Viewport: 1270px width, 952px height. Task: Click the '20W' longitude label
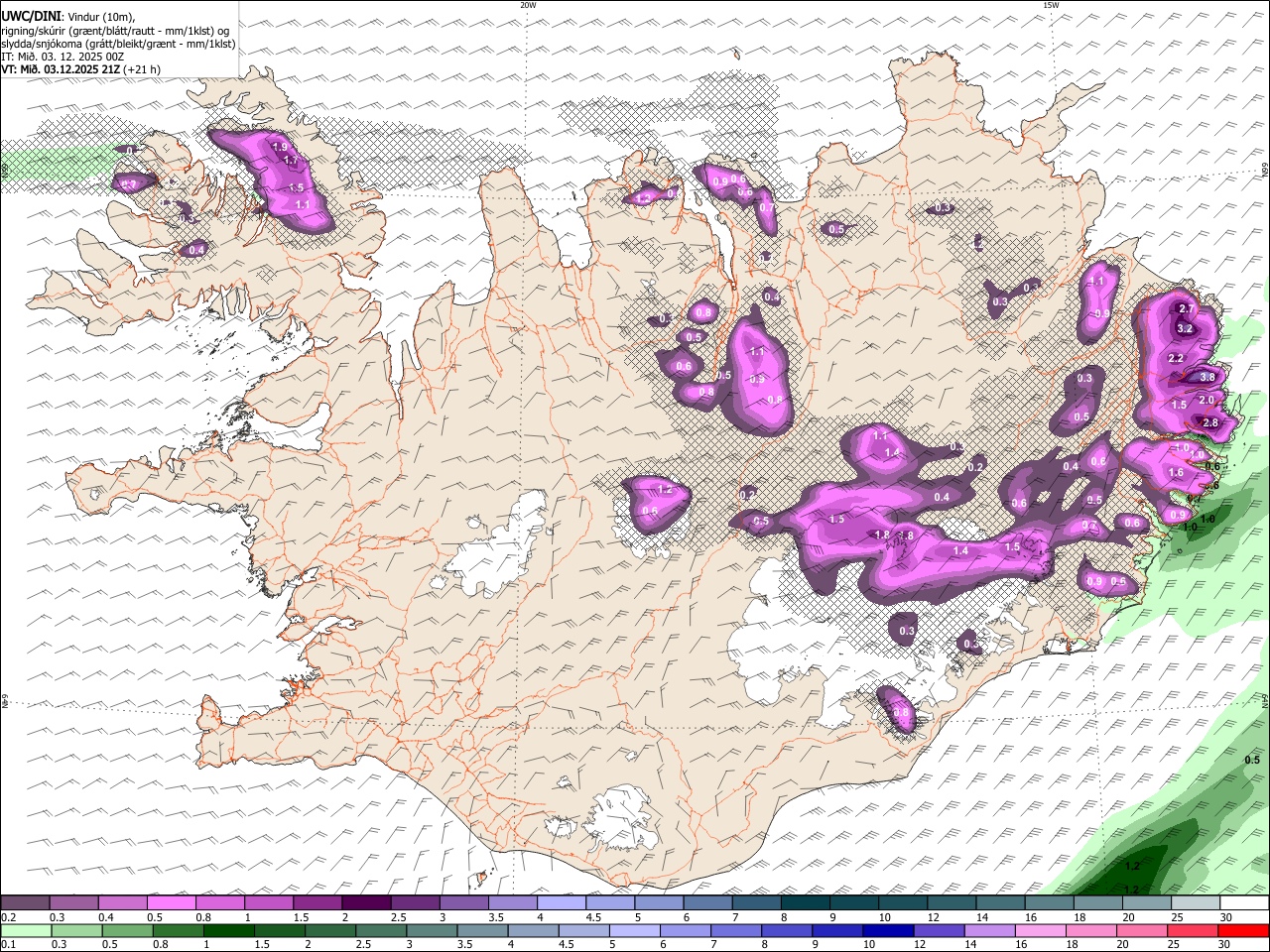click(528, 5)
